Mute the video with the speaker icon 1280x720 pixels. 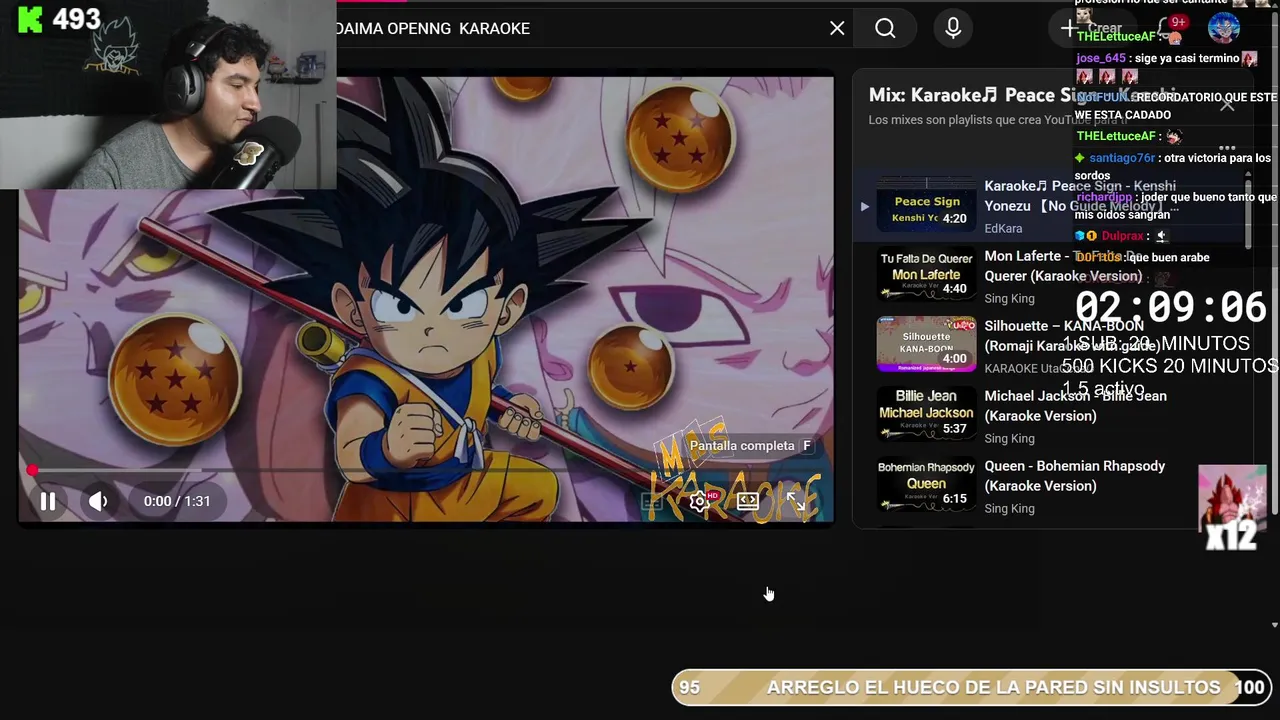click(x=97, y=501)
